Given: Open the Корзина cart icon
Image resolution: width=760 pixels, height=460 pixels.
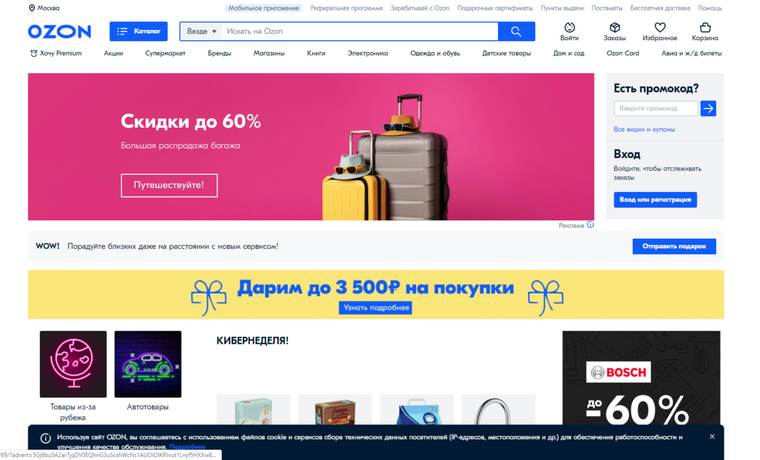Looking at the screenshot, I should click(705, 28).
